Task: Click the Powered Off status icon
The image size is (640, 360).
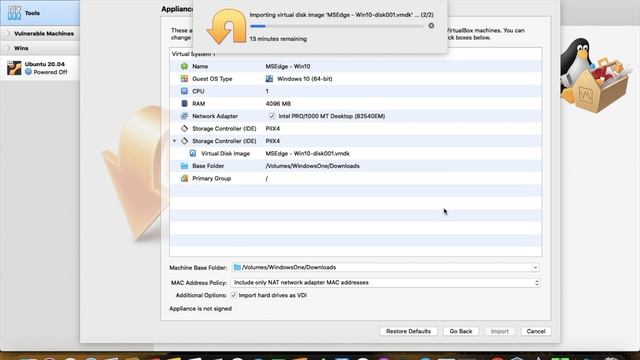Action: coord(28,72)
